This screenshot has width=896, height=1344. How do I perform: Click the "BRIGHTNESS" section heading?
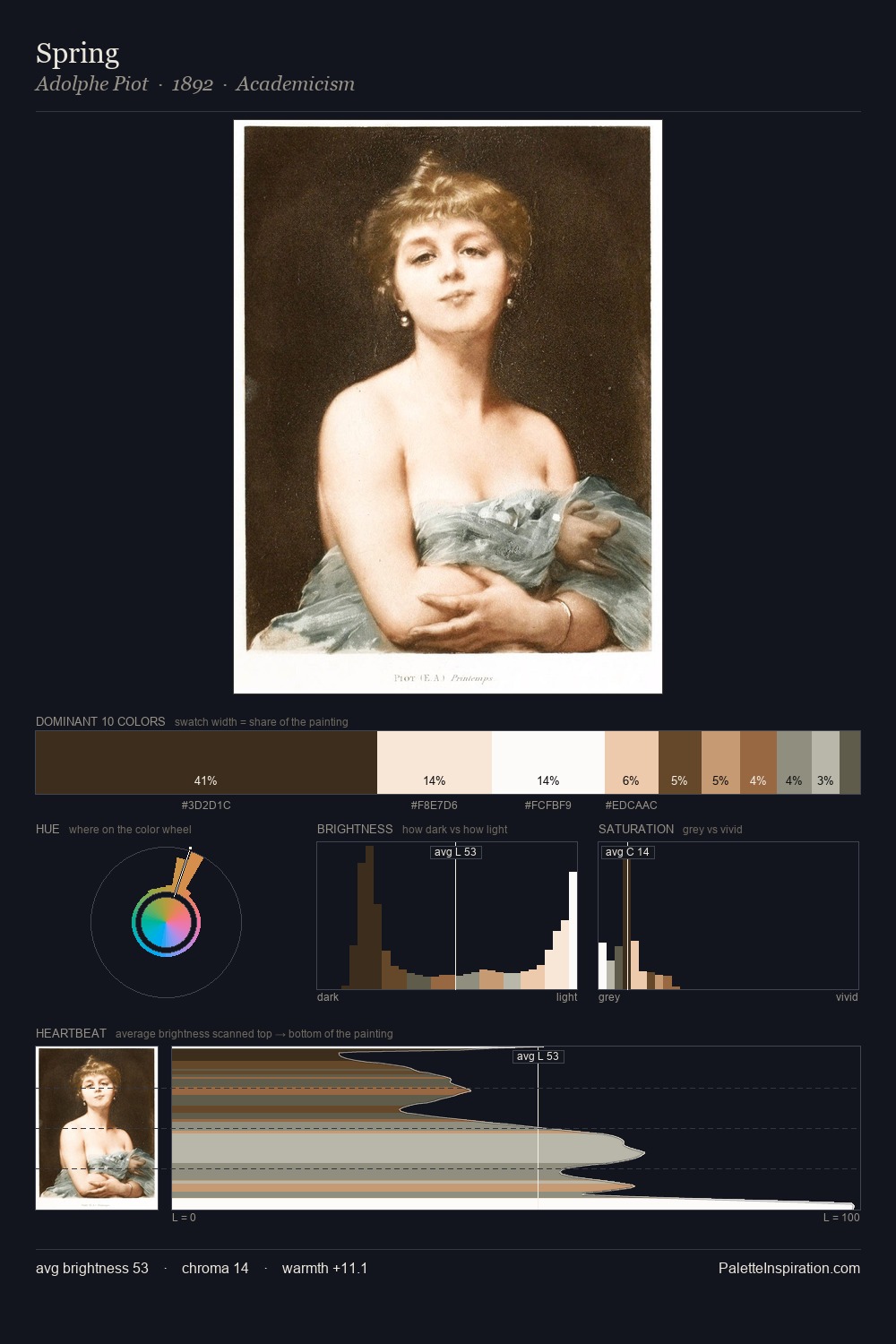355,829
